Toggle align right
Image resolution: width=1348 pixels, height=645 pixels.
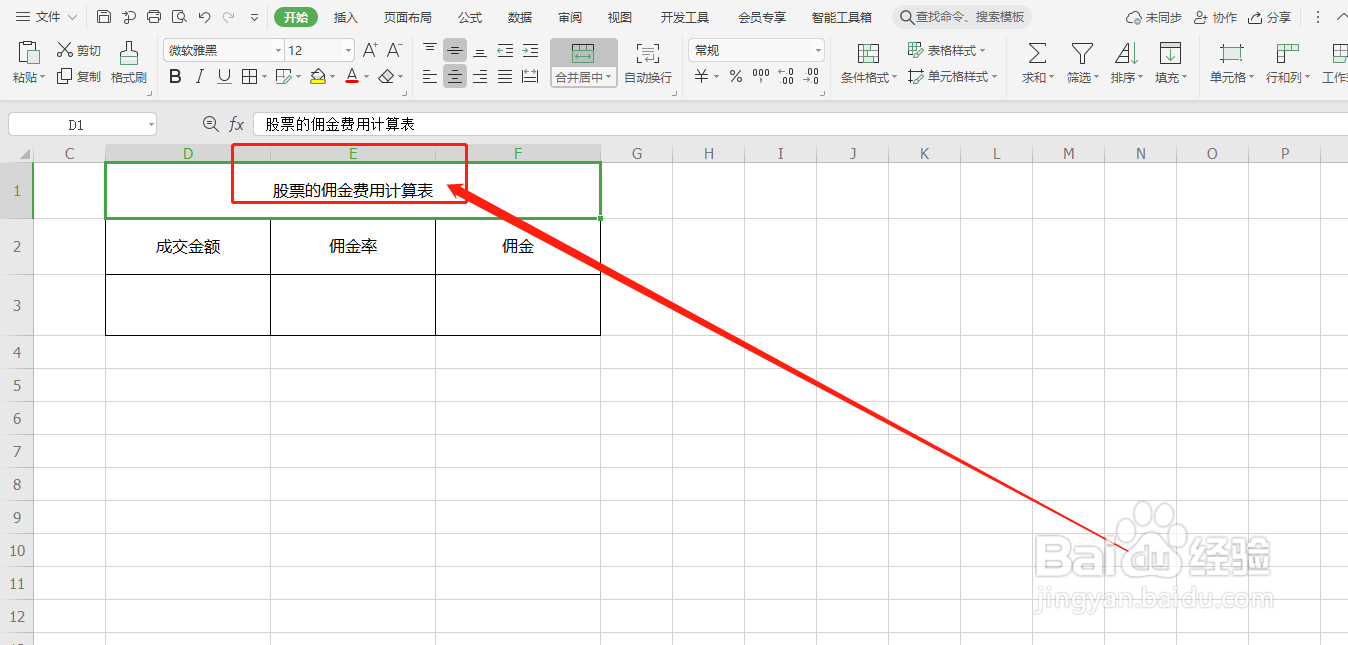tap(480, 76)
